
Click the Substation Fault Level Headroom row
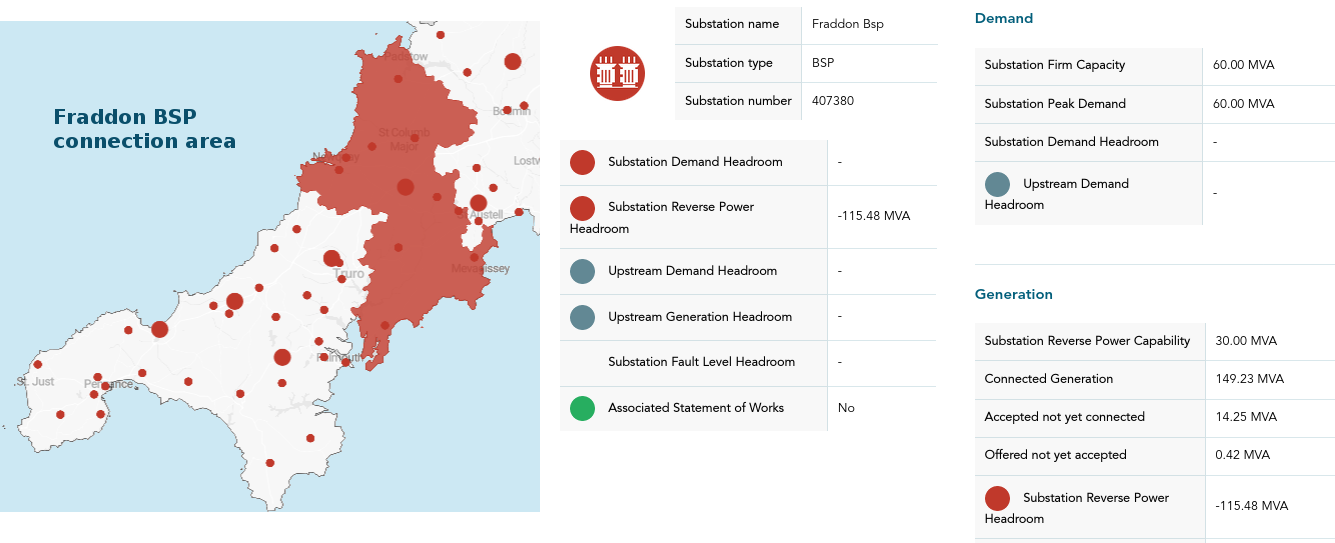[748, 362]
